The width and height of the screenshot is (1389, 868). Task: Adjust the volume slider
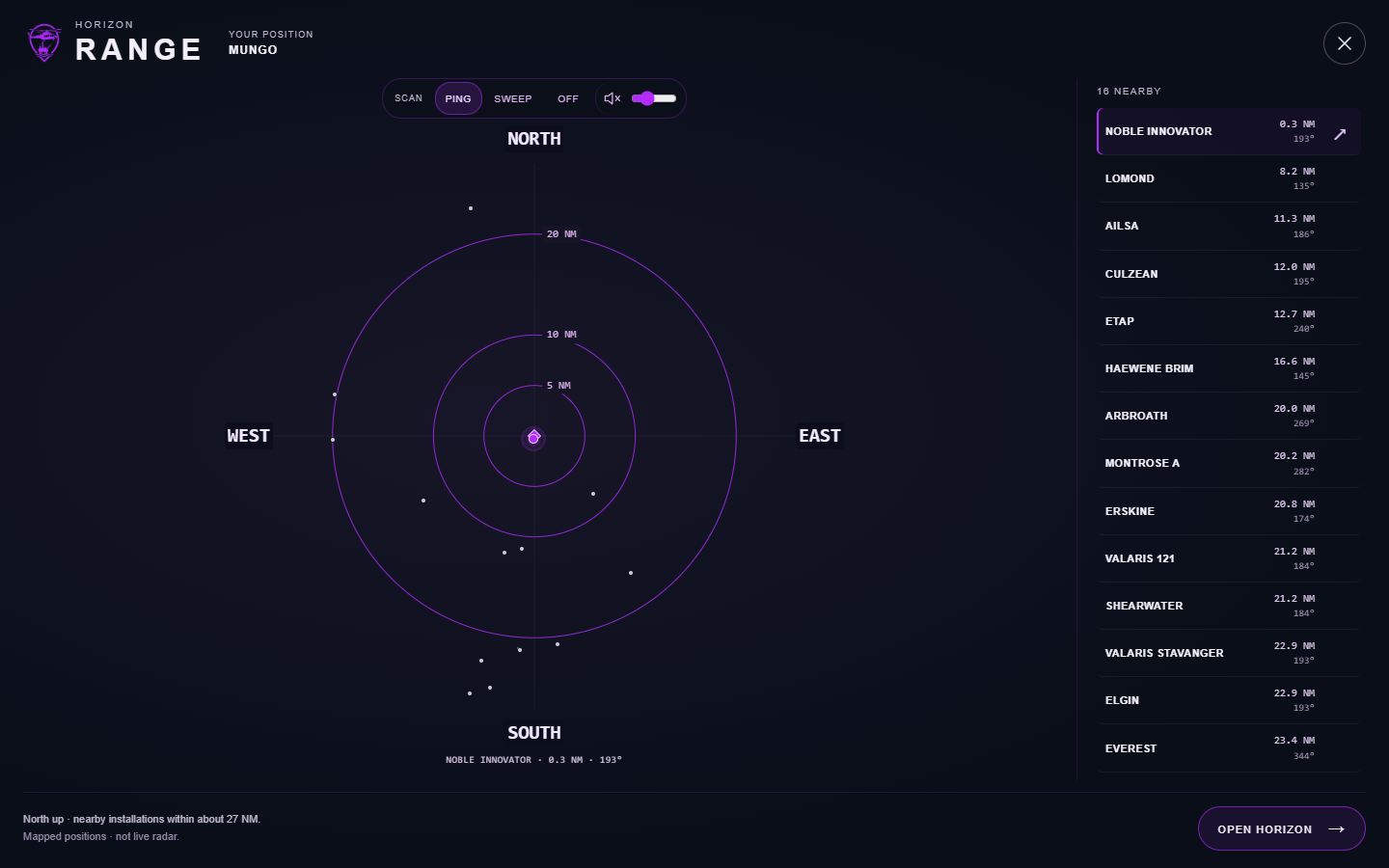click(654, 98)
